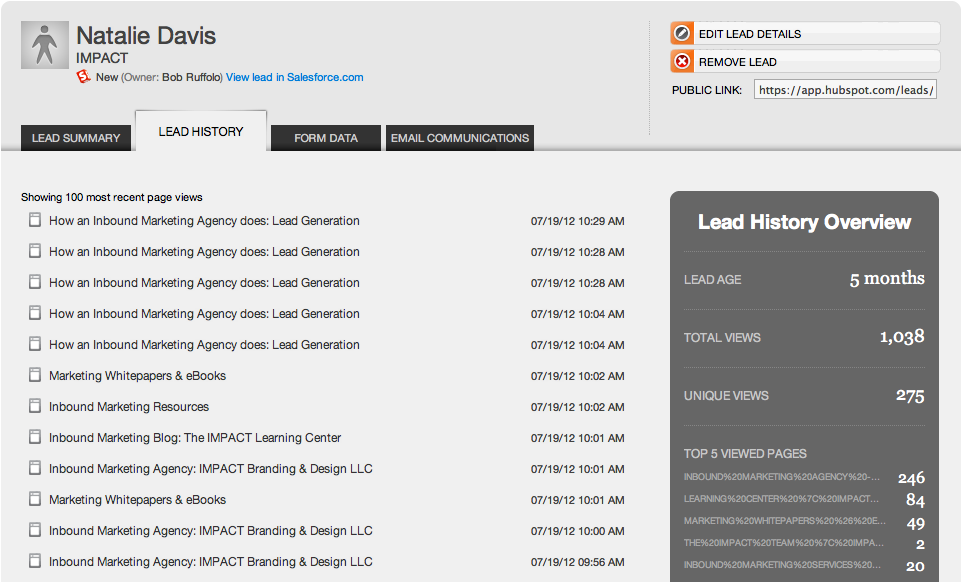Click the Public Link URL field
Viewport: 961px width, 582px height.
coord(845,90)
